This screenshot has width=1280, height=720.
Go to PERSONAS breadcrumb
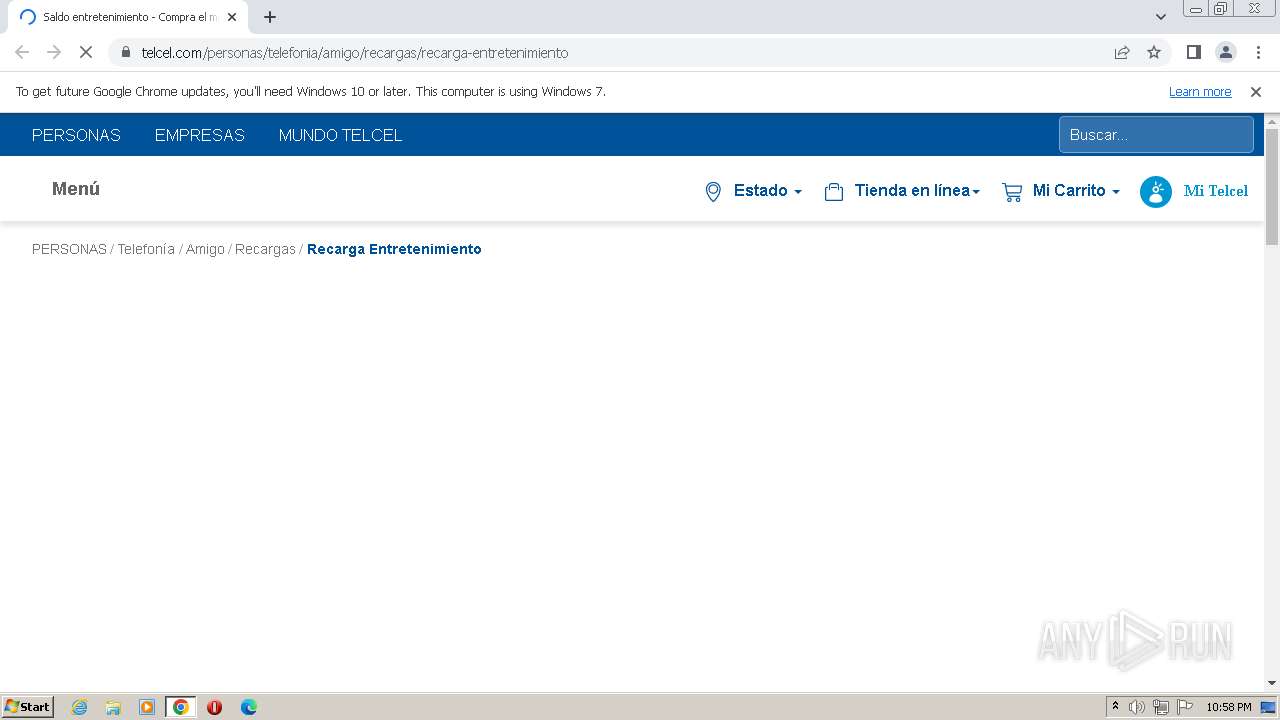click(x=69, y=249)
